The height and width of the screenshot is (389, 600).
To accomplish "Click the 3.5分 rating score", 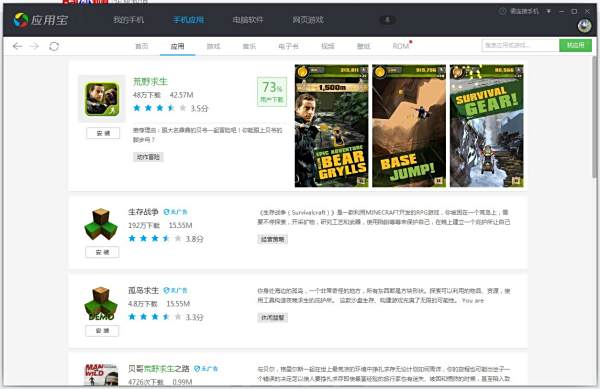I will click(x=199, y=108).
